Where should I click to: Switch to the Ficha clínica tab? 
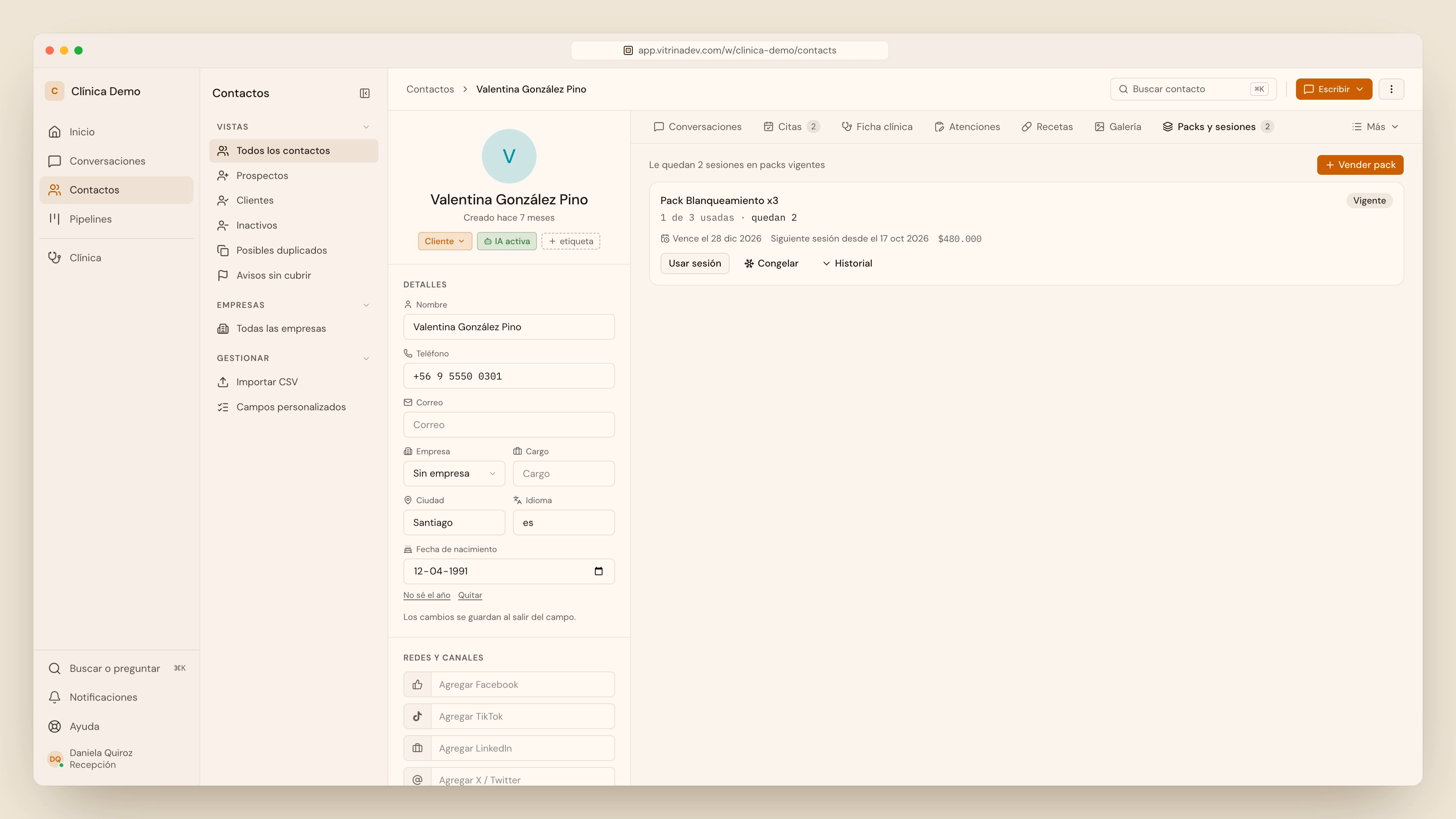tap(877, 127)
